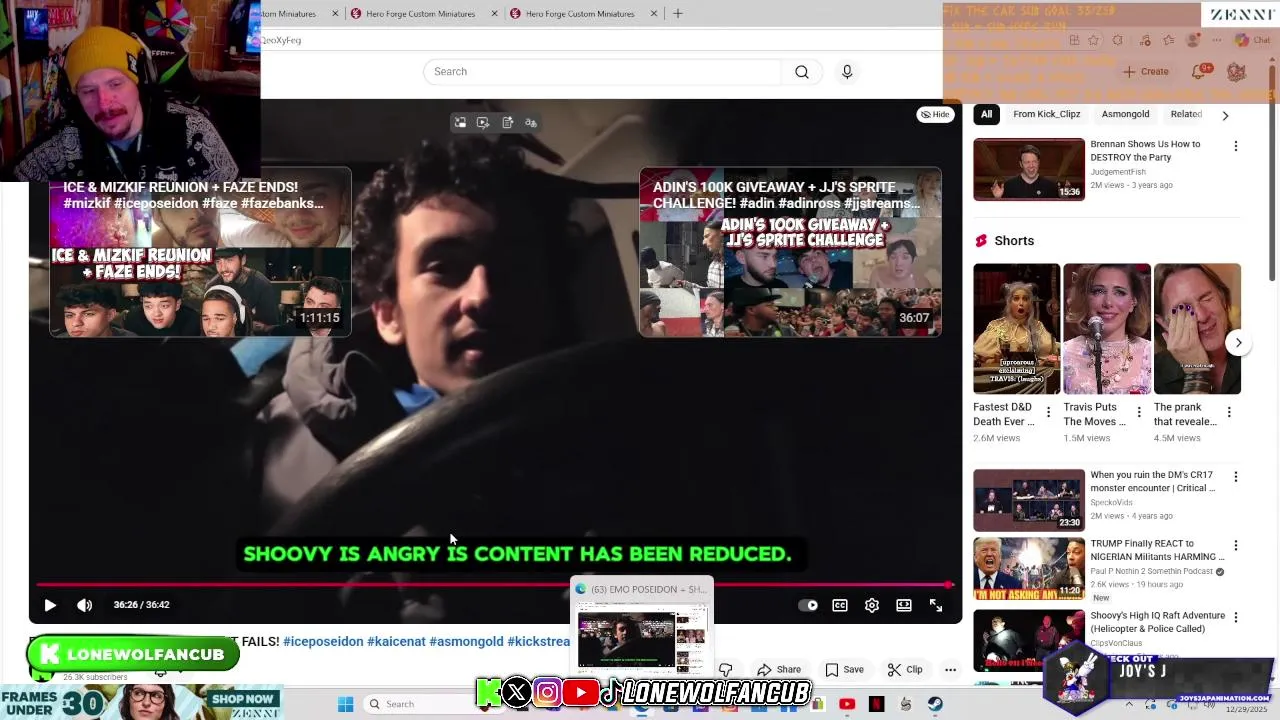The height and width of the screenshot is (720, 1280).
Task: Open Edge Copilot Chat
Action: tap(1253, 40)
